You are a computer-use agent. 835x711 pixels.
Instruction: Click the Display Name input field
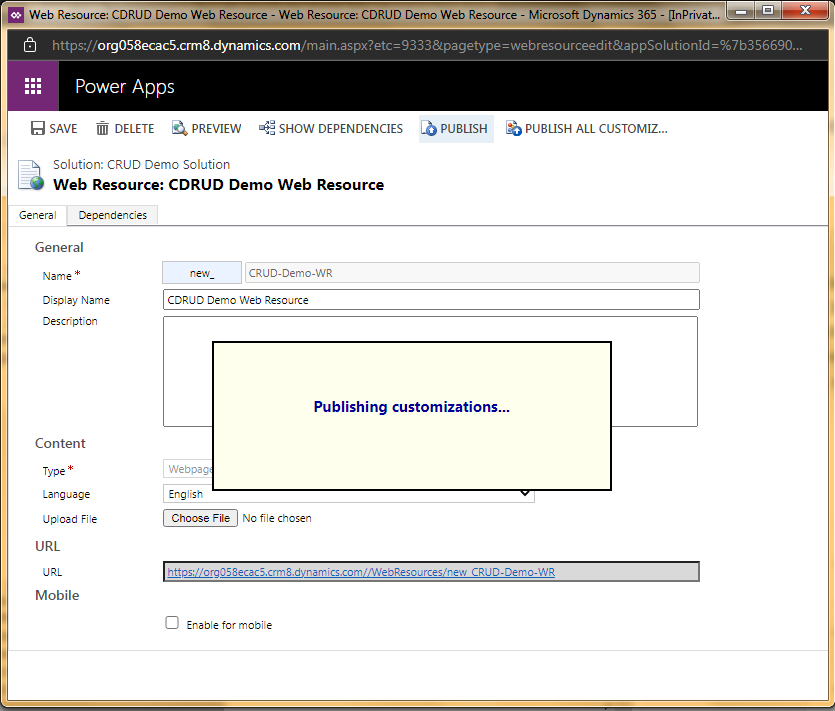[x=431, y=300]
